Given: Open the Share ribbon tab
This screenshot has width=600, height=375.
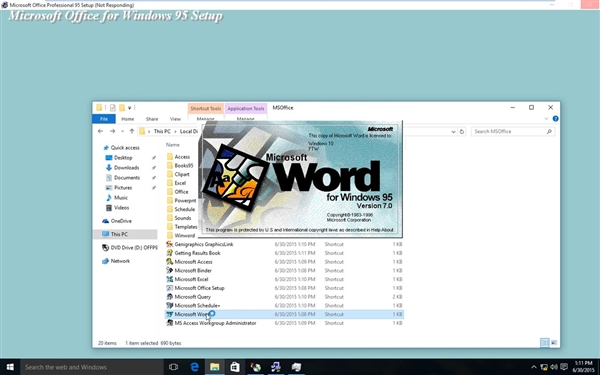Looking at the screenshot, I should click(x=152, y=119).
